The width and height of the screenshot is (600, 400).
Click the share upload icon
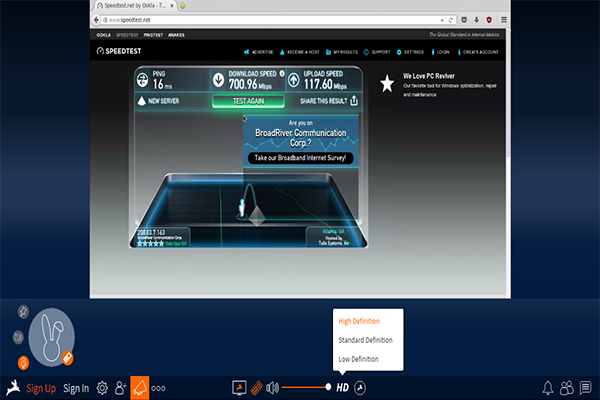(x=354, y=101)
